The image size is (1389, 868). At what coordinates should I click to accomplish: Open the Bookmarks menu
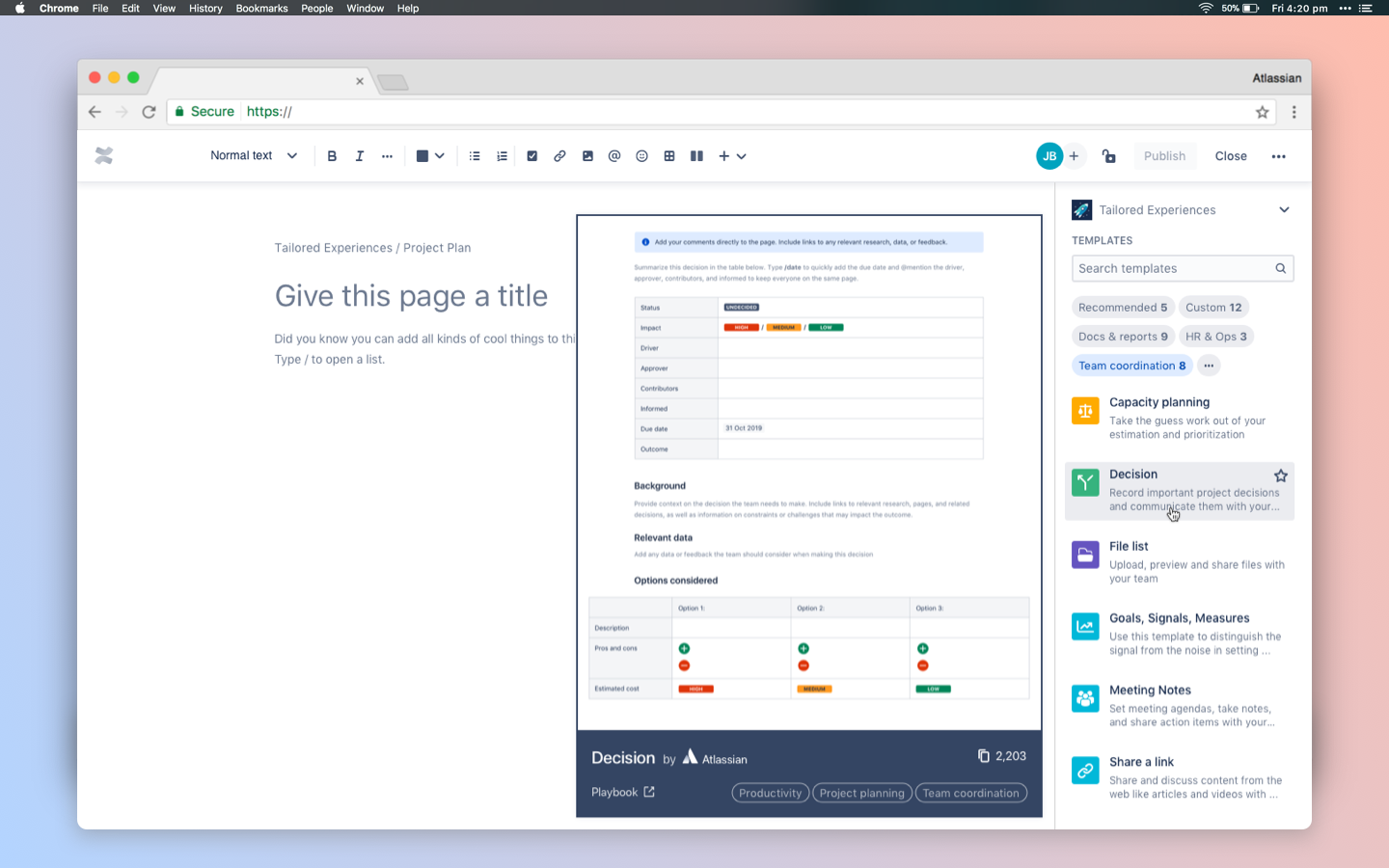(261, 8)
